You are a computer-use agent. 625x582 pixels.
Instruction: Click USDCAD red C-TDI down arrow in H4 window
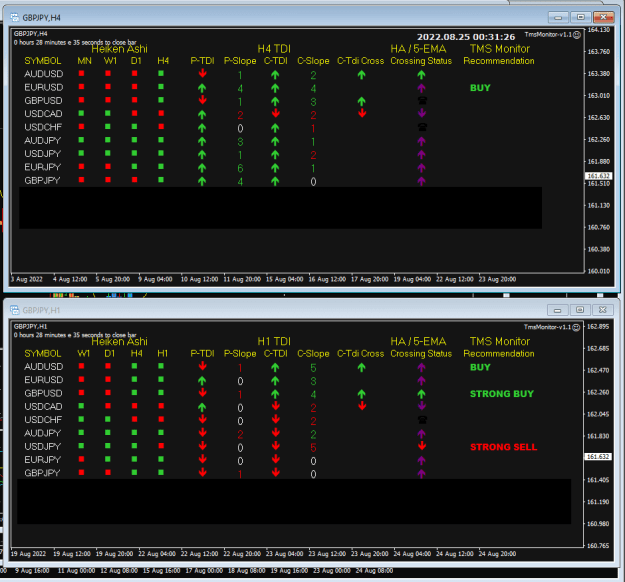pyautogui.click(x=275, y=113)
